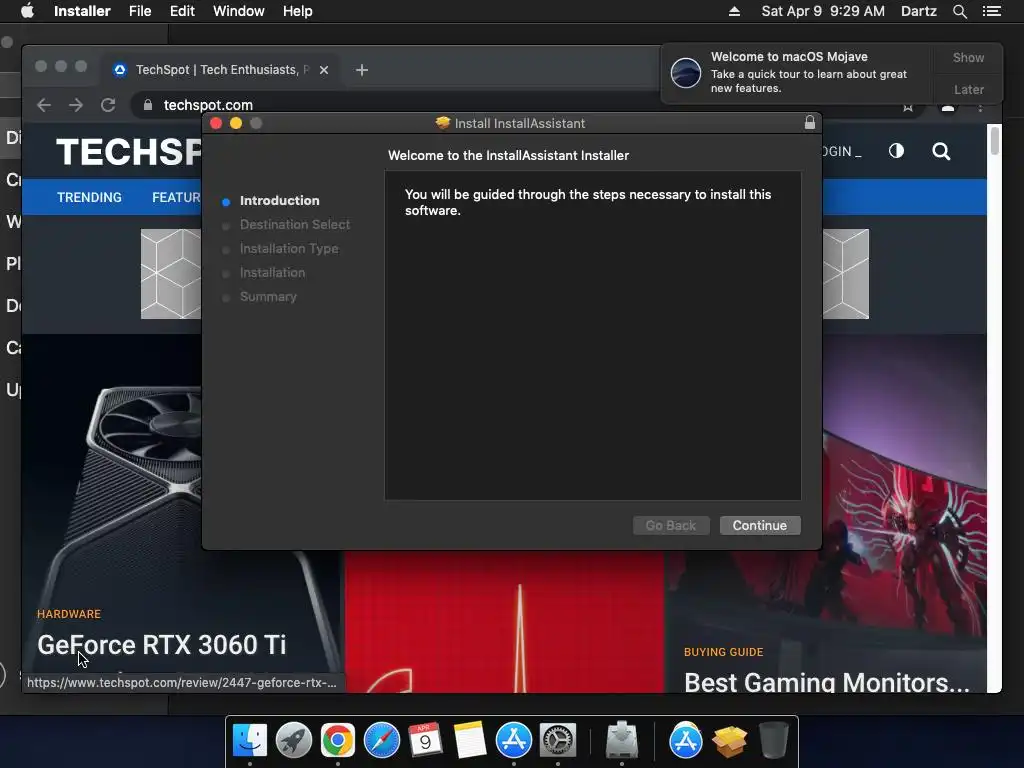Click the TechSpot logo

(x=129, y=152)
